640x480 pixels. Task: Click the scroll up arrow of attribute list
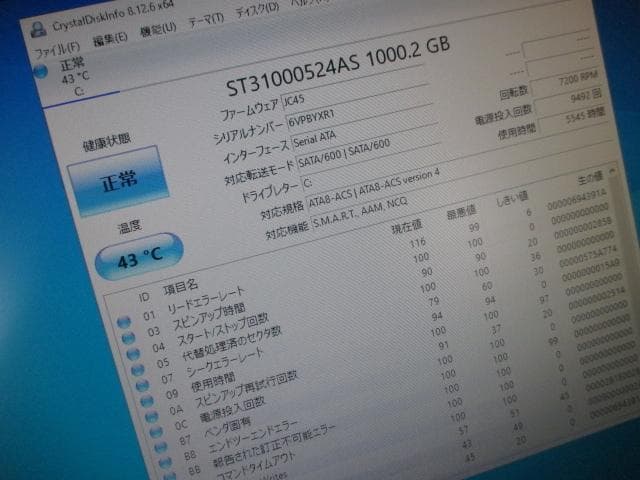pos(612,171)
